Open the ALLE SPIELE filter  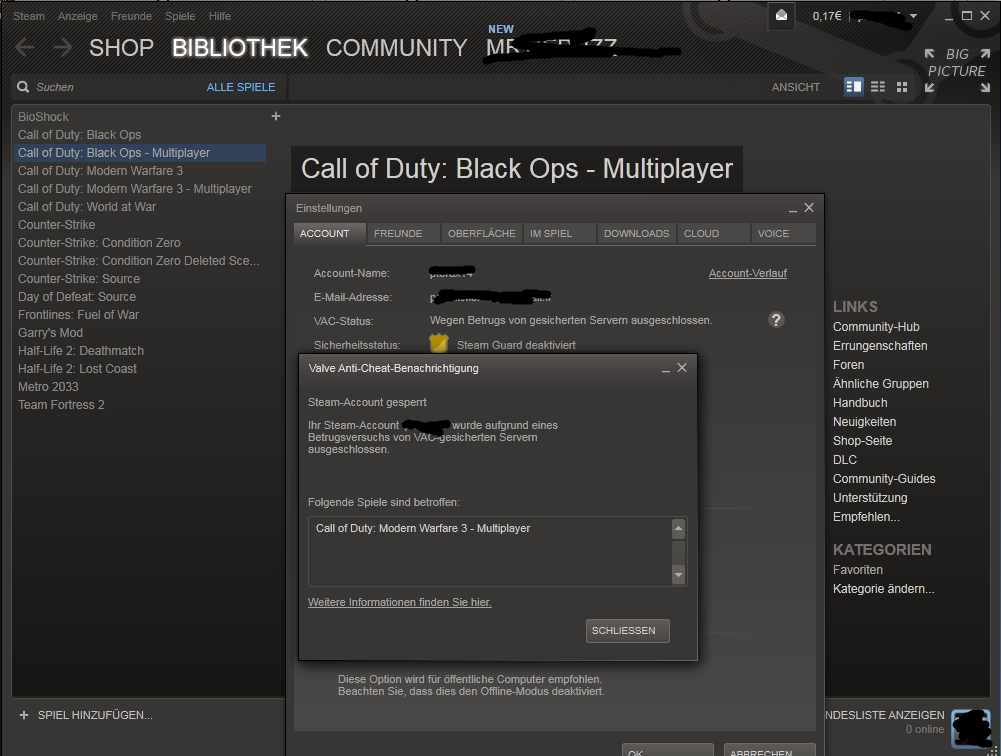[x=241, y=87]
